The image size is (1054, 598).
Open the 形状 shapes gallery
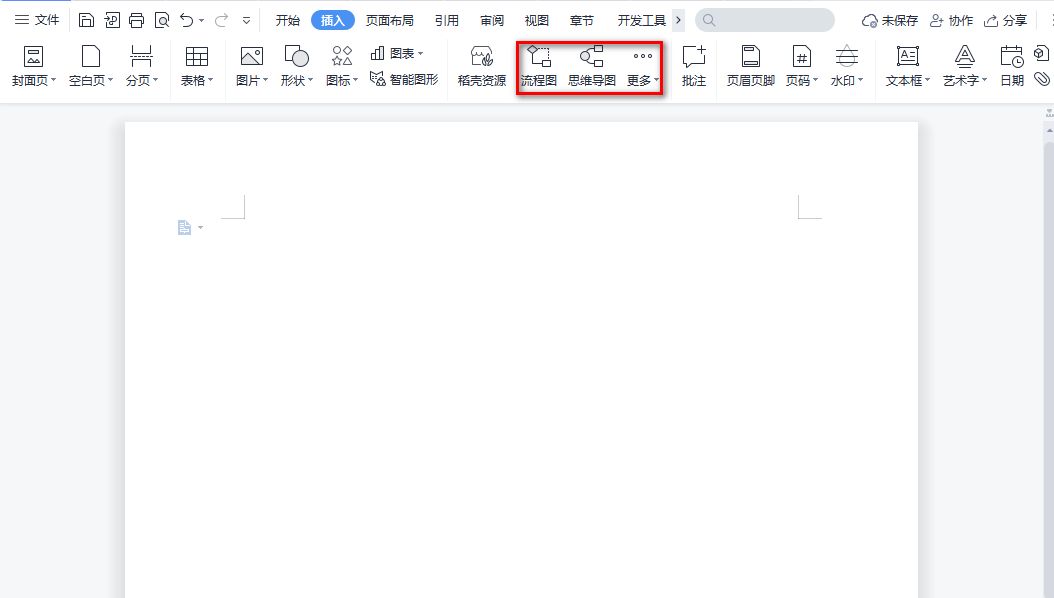(296, 66)
